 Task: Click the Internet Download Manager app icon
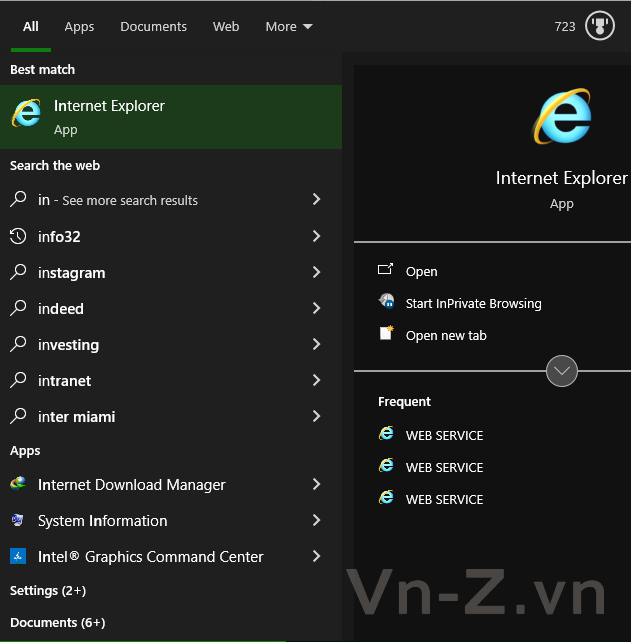(x=18, y=484)
